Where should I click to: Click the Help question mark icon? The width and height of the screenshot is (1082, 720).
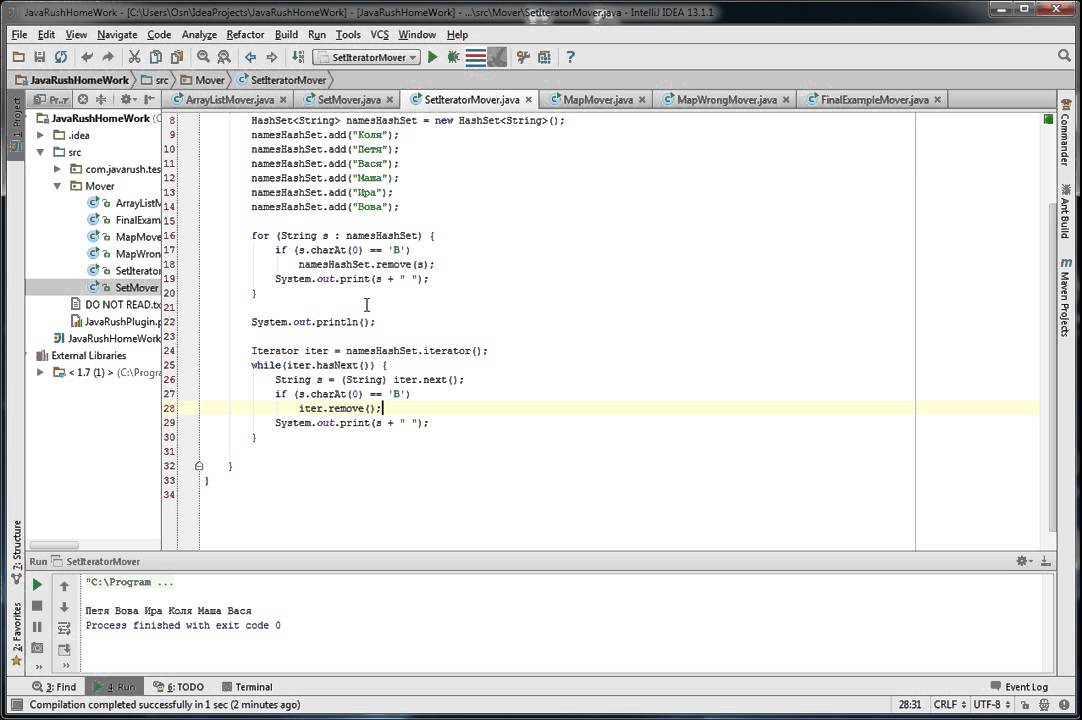pyautogui.click(x=570, y=57)
